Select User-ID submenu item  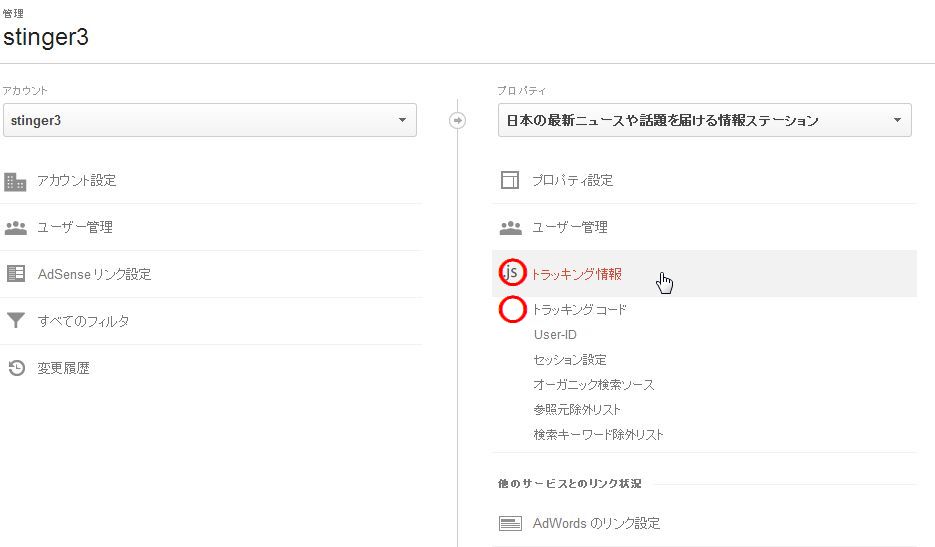click(x=555, y=335)
